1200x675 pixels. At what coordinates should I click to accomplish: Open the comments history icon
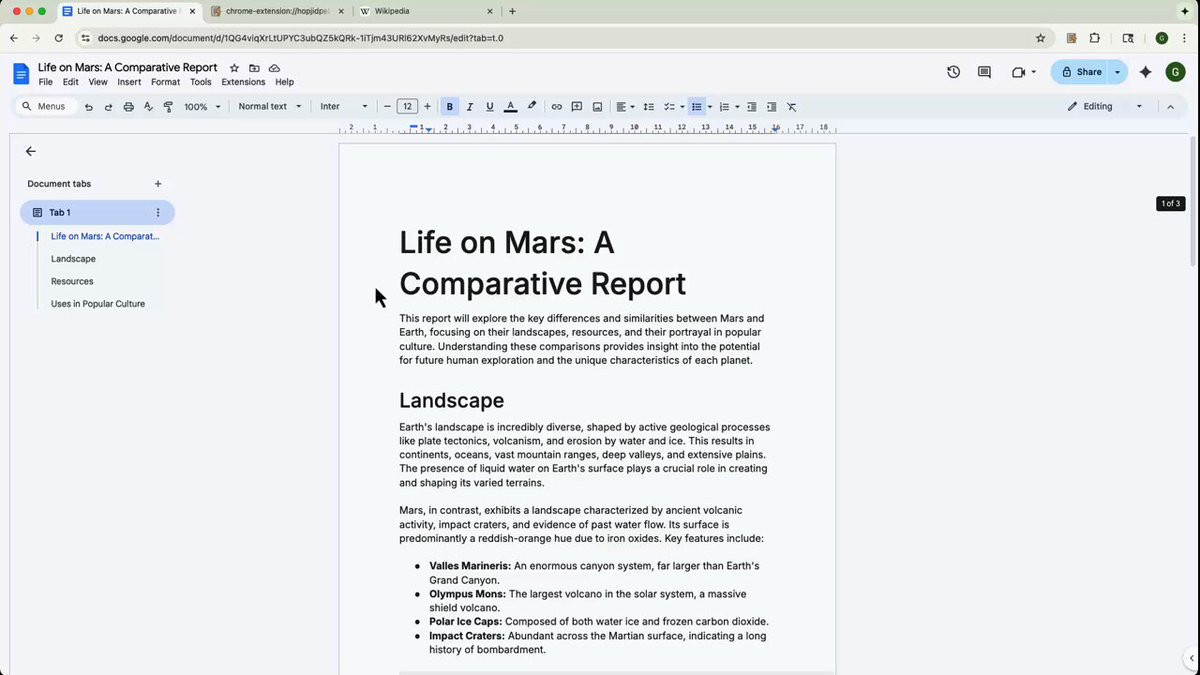(x=984, y=72)
